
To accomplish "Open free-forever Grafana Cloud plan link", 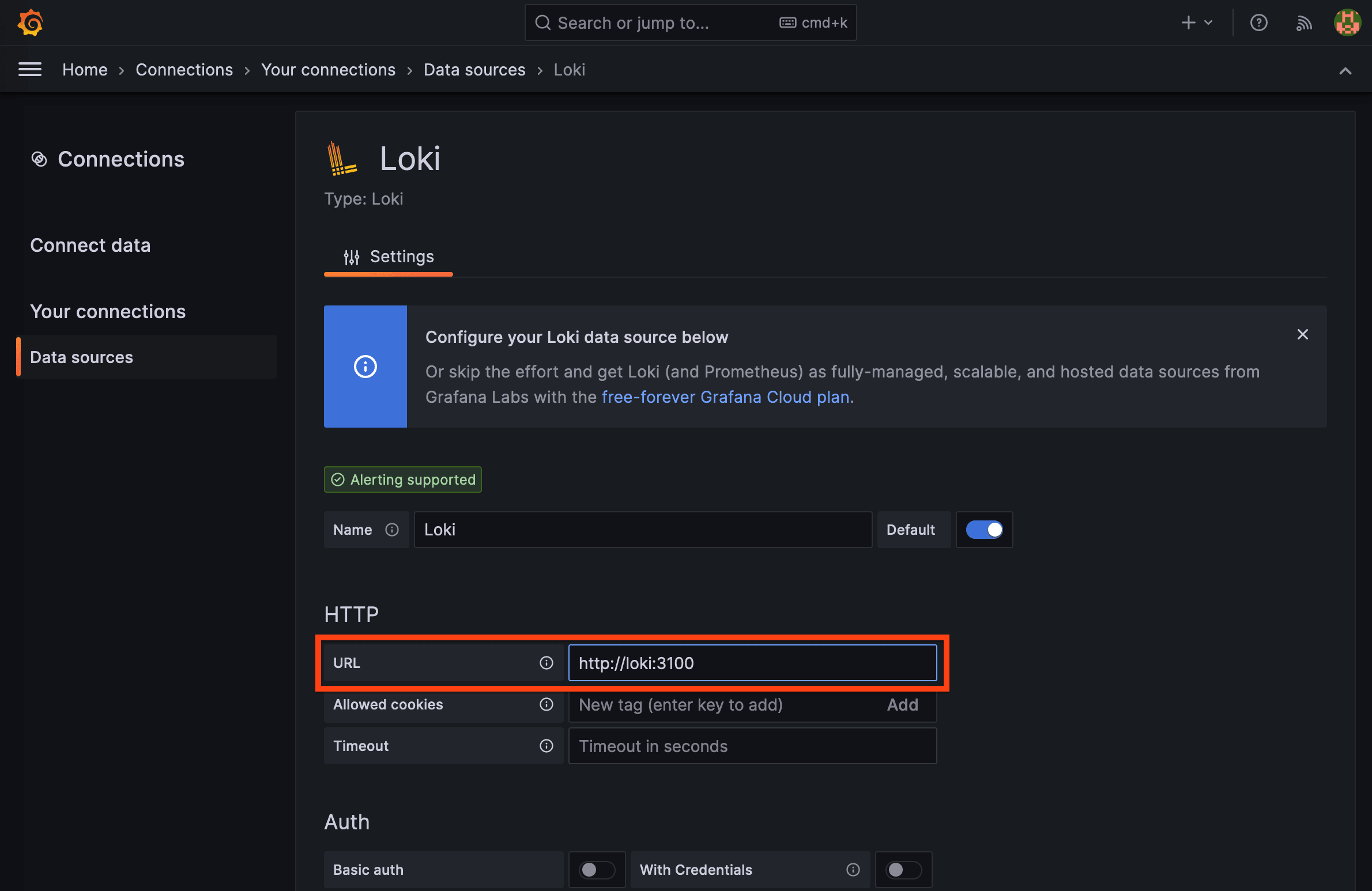I will [725, 397].
